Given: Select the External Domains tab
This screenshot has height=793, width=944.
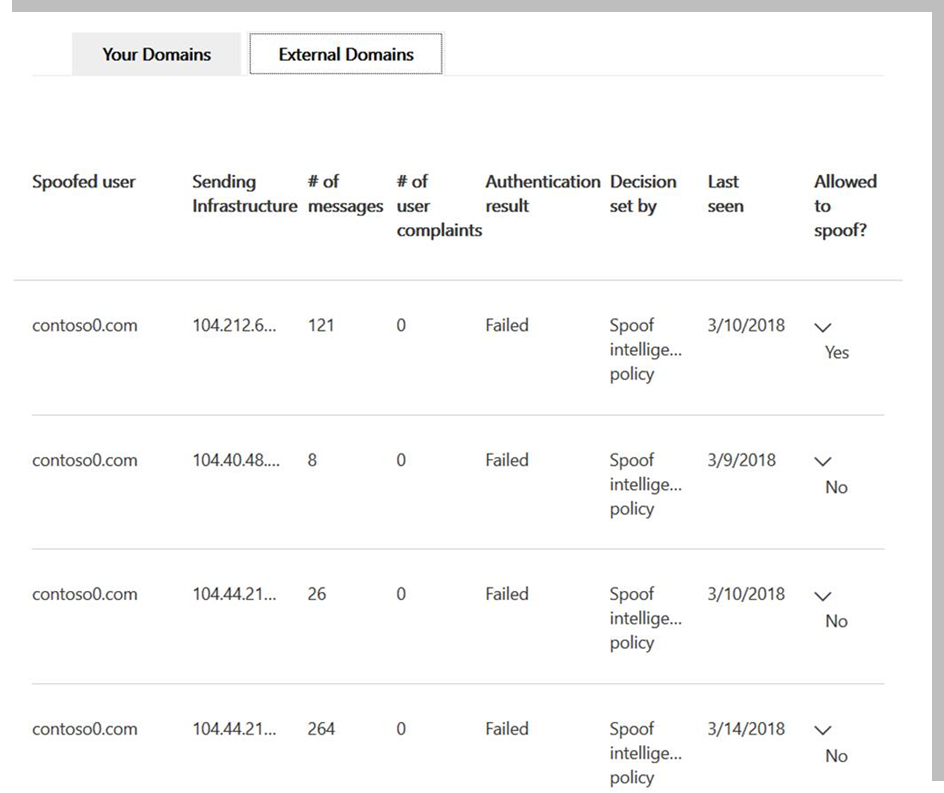Looking at the screenshot, I should point(346,54).
